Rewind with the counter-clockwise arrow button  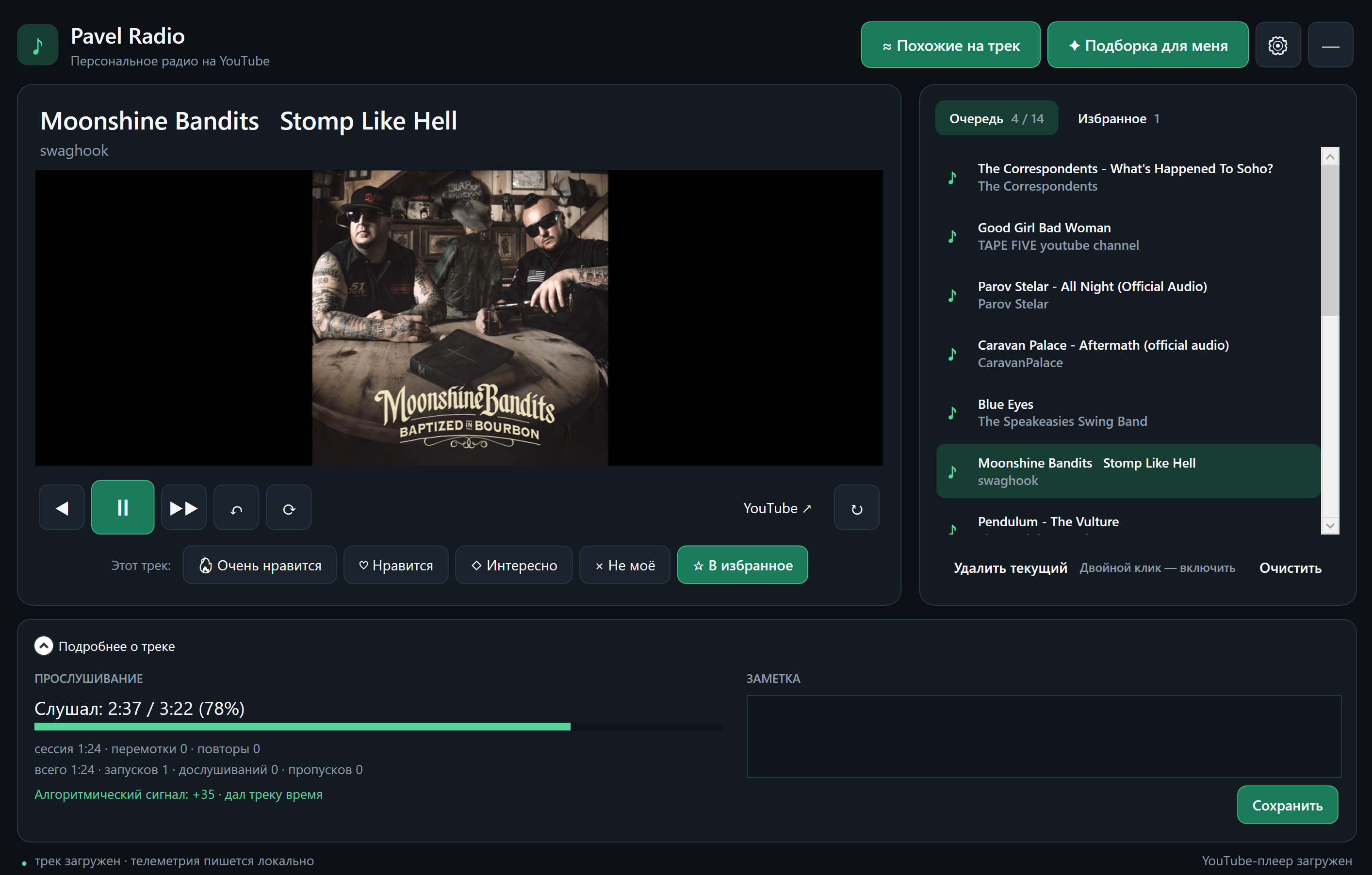(x=236, y=507)
